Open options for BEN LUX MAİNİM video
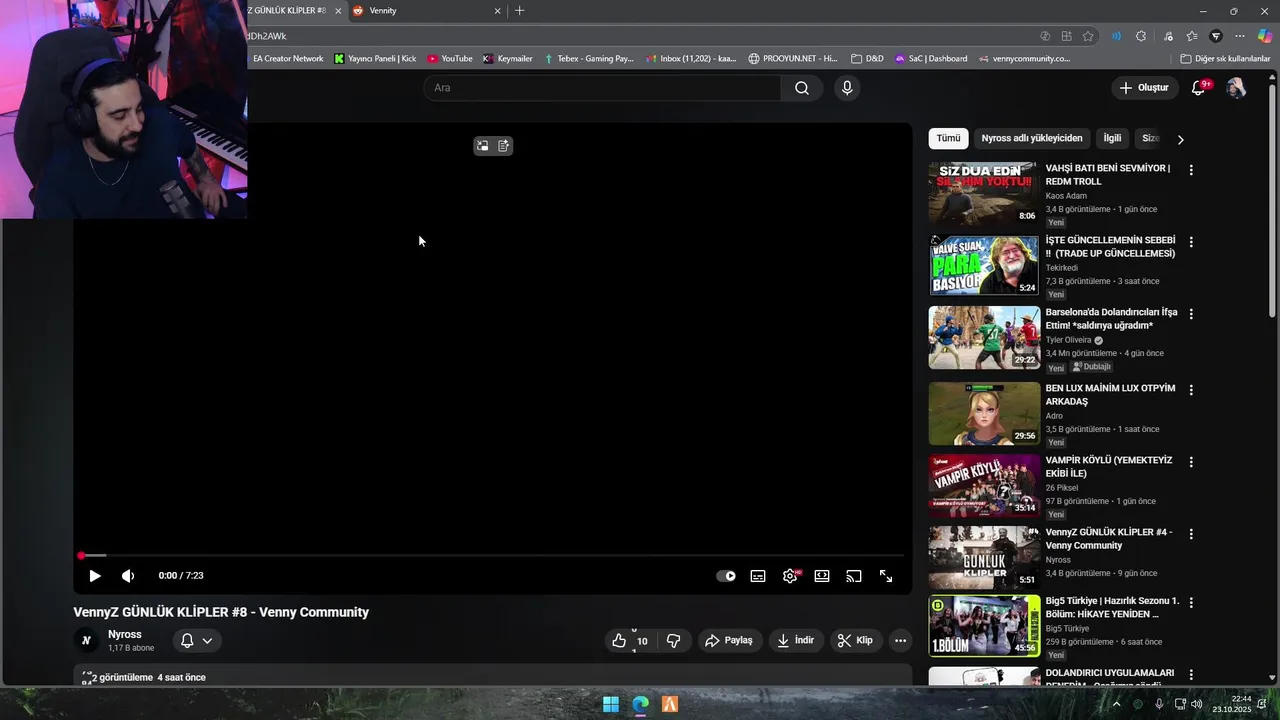 tap(1191, 390)
